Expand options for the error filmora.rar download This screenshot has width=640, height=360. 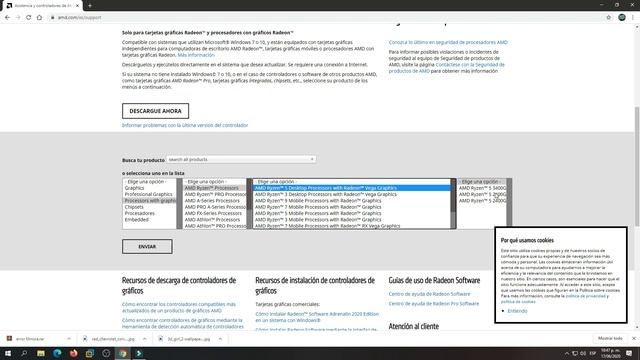pos(69,339)
